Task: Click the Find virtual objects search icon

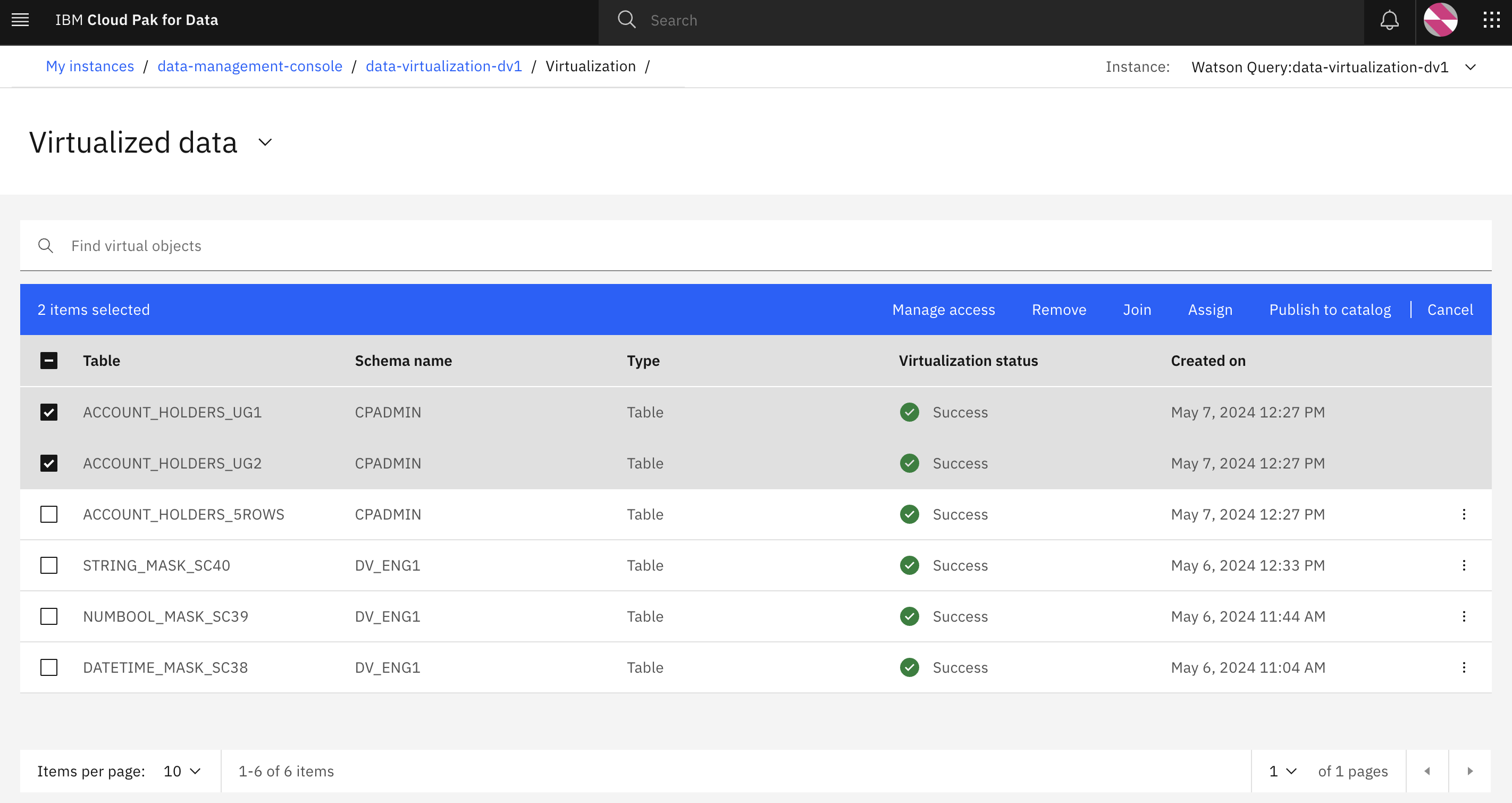Action: (46, 245)
